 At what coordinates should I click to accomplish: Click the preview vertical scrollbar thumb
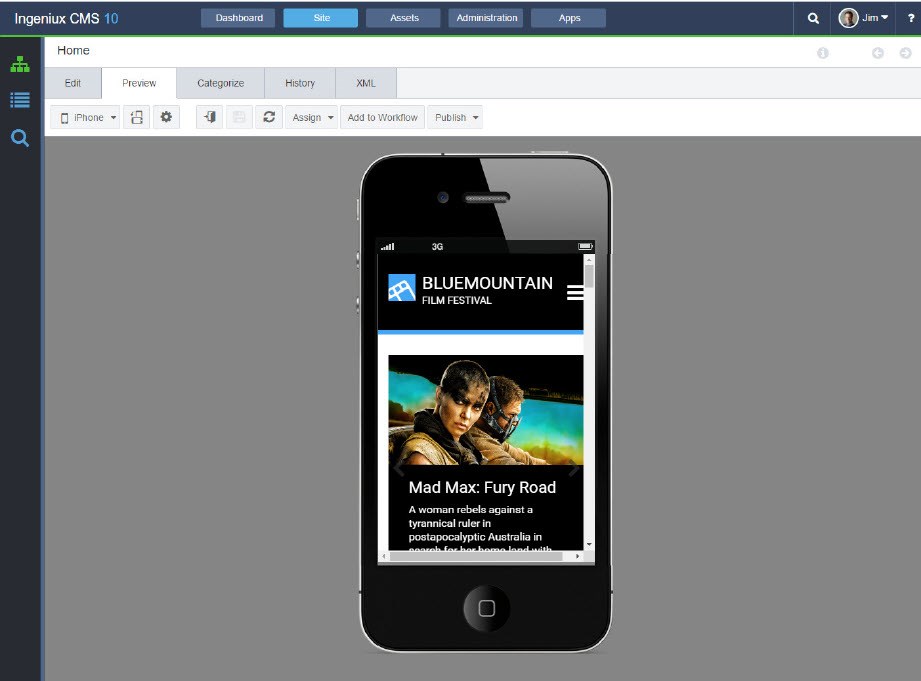(589, 276)
